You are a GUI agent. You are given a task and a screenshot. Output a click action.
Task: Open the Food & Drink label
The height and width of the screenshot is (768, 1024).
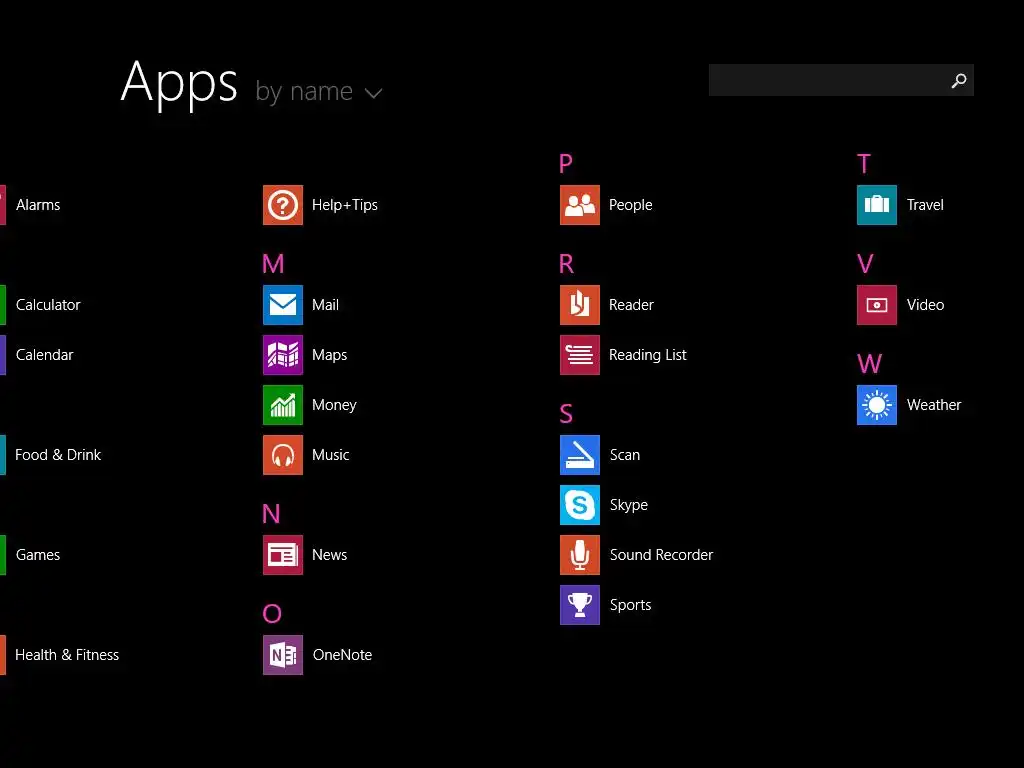(58, 455)
